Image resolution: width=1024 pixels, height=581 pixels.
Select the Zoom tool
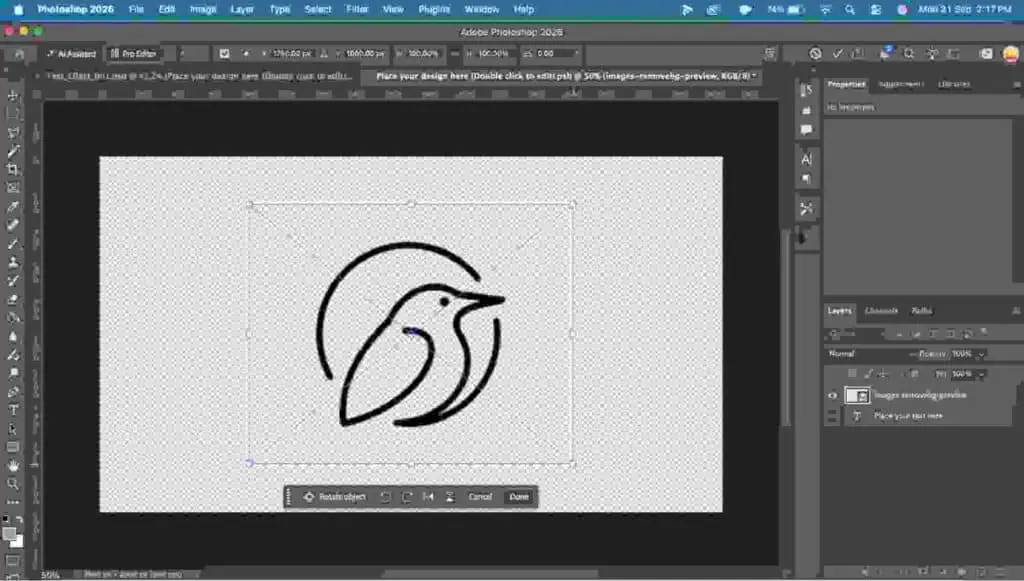[12, 484]
